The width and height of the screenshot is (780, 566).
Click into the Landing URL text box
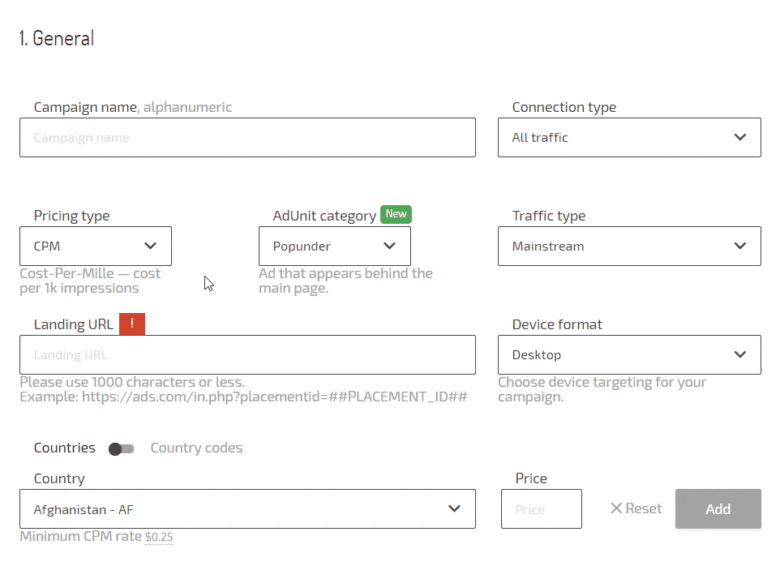(247, 355)
